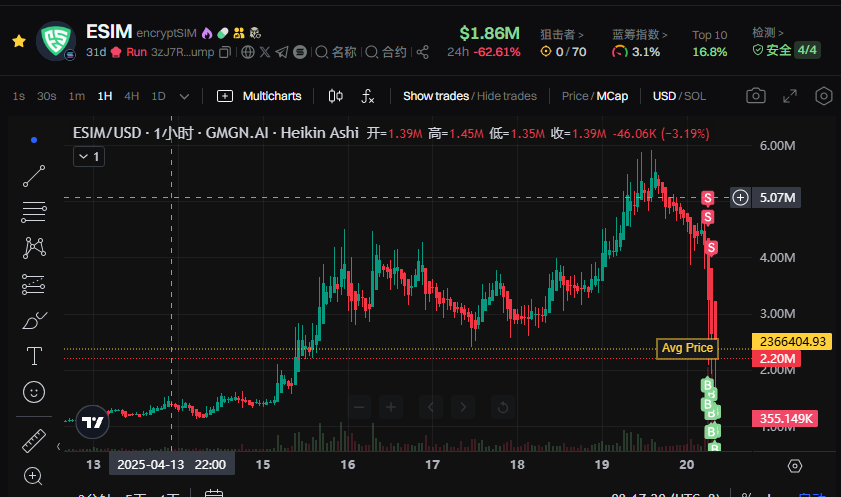Open price scale settings at bottom right
The height and width of the screenshot is (497, 841).
point(795,465)
